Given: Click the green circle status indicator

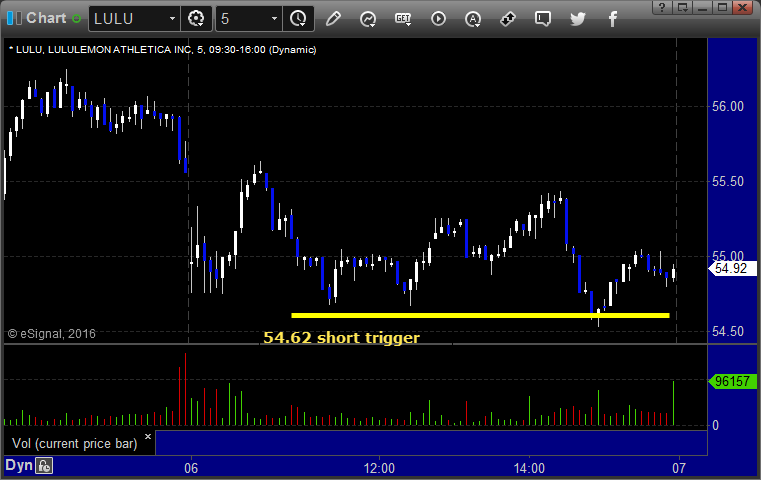Looking at the screenshot, I should (x=76, y=19).
